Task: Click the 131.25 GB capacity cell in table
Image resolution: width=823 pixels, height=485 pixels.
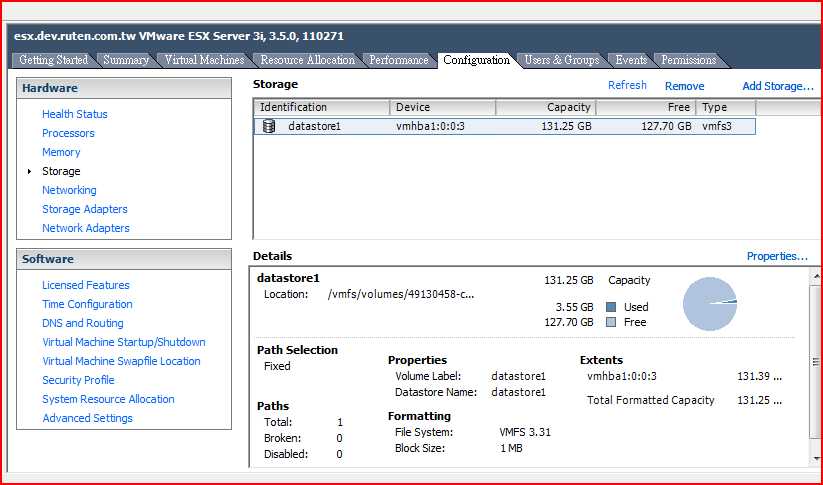Action: click(x=566, y=126)
